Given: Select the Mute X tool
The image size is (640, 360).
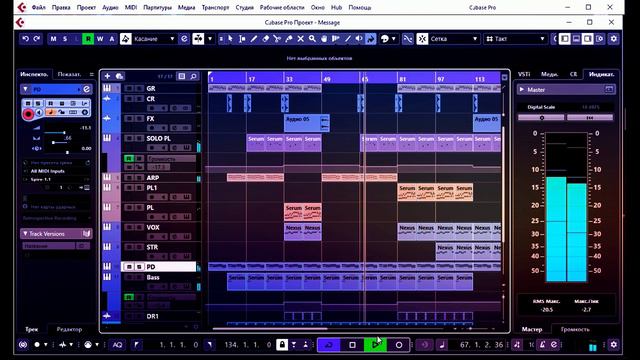Looking at the screenshot, I should click(x=300, y=39).
